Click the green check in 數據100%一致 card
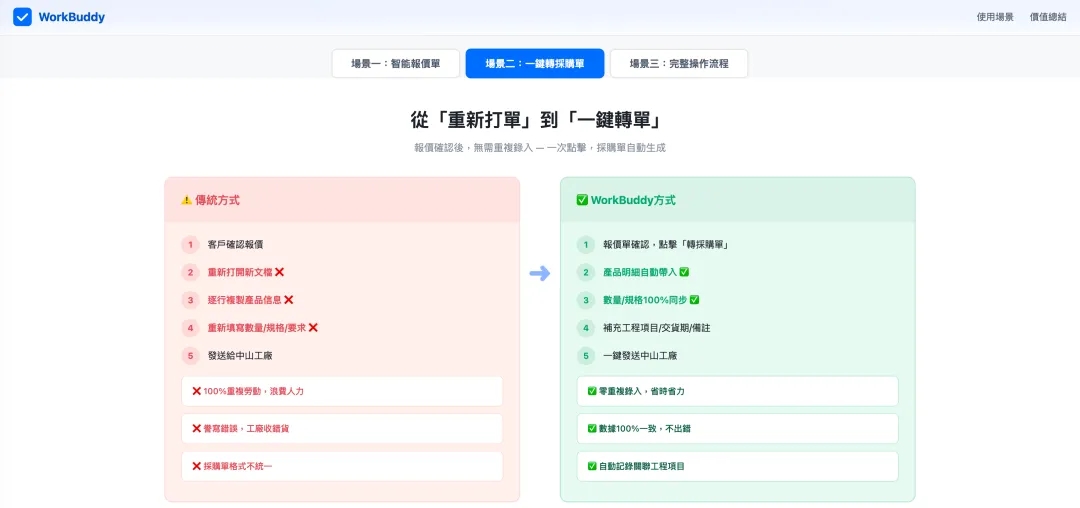This screenshot has width=1080, height=508. 592,428
